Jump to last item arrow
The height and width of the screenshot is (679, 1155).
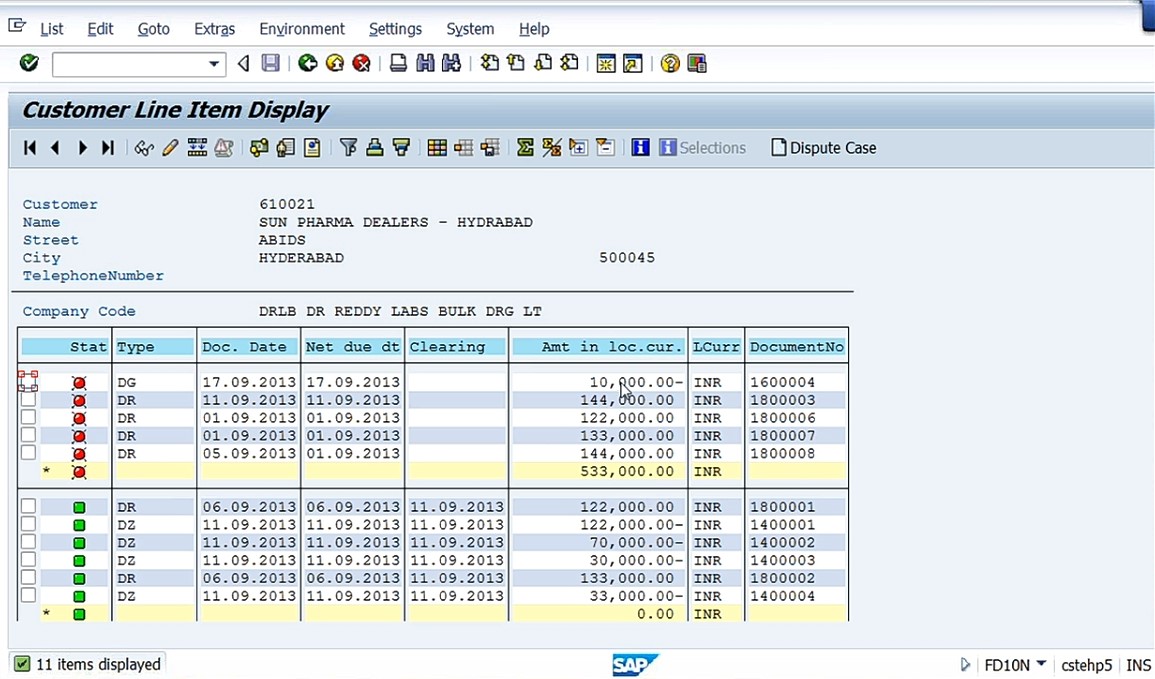pyautogui.click(x=108, y=148)
